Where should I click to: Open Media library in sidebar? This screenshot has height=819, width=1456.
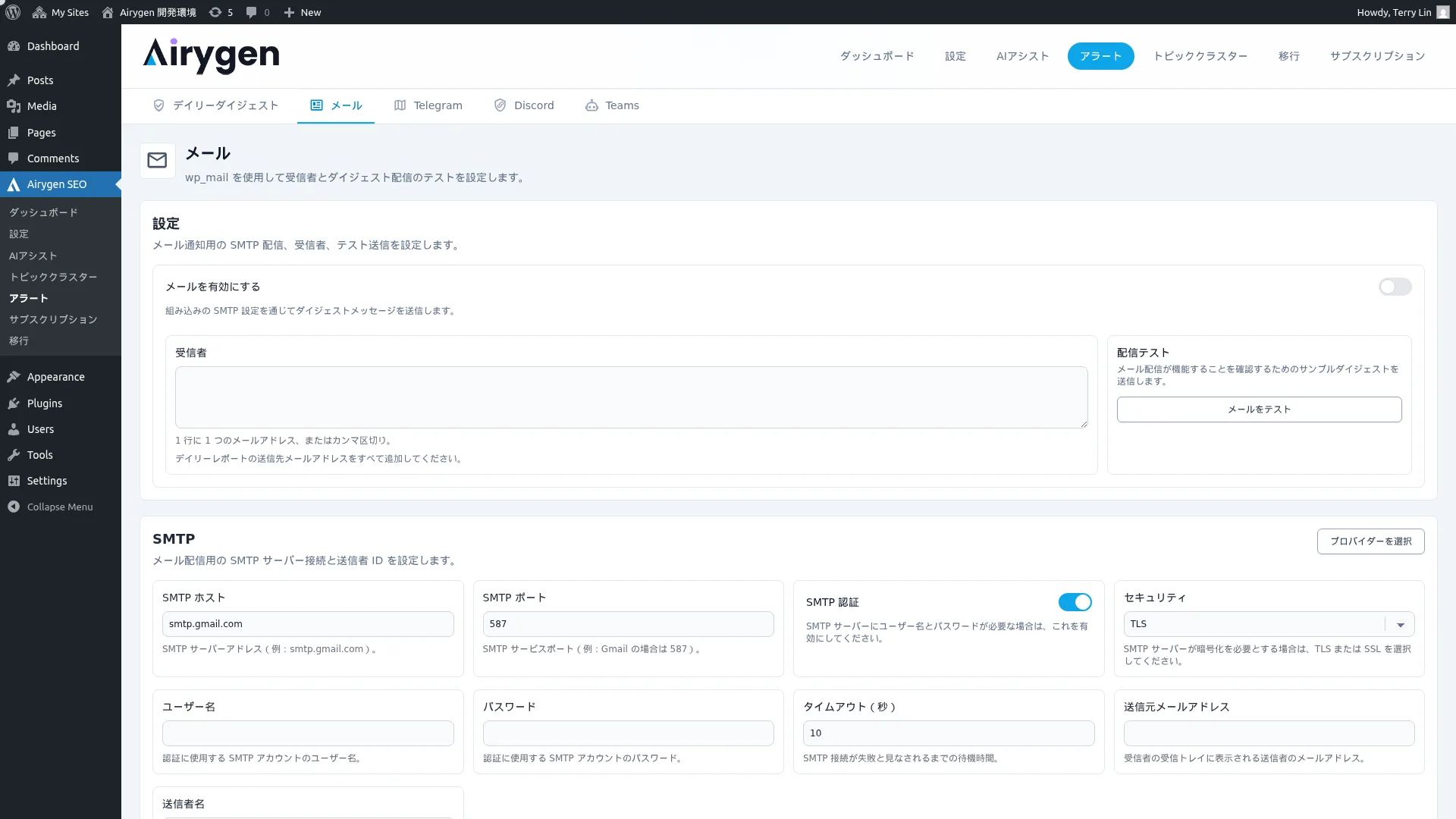coord(42,106)
